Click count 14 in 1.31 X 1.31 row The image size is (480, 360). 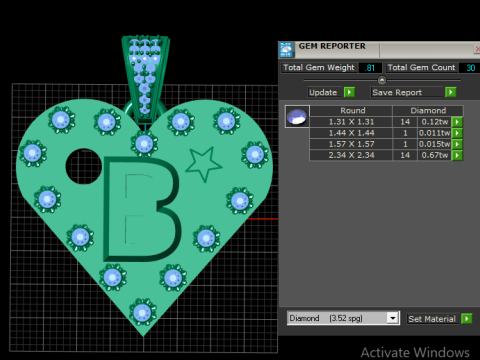[405, 122]
